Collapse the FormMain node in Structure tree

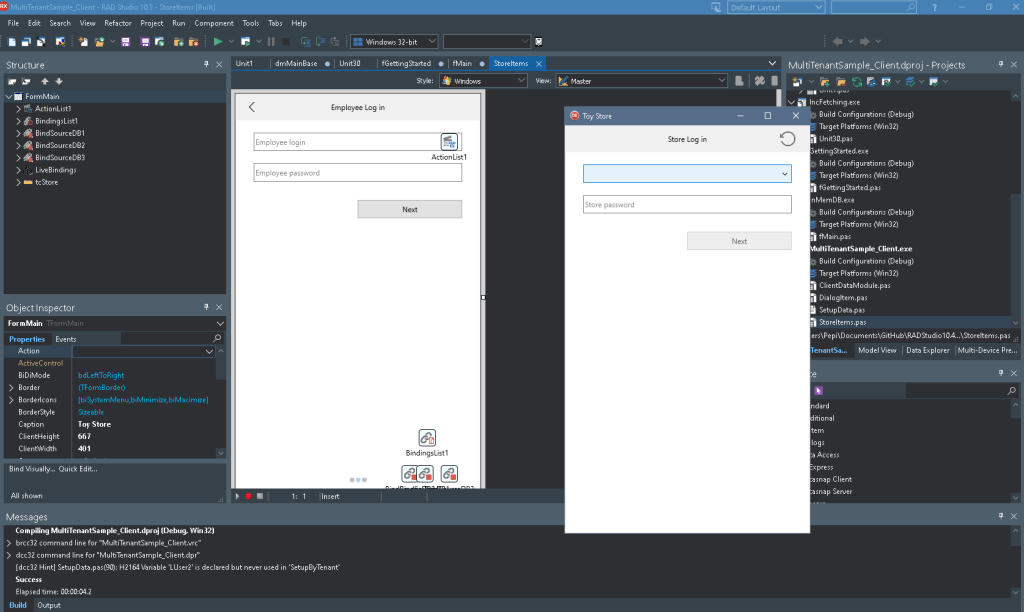9,97
